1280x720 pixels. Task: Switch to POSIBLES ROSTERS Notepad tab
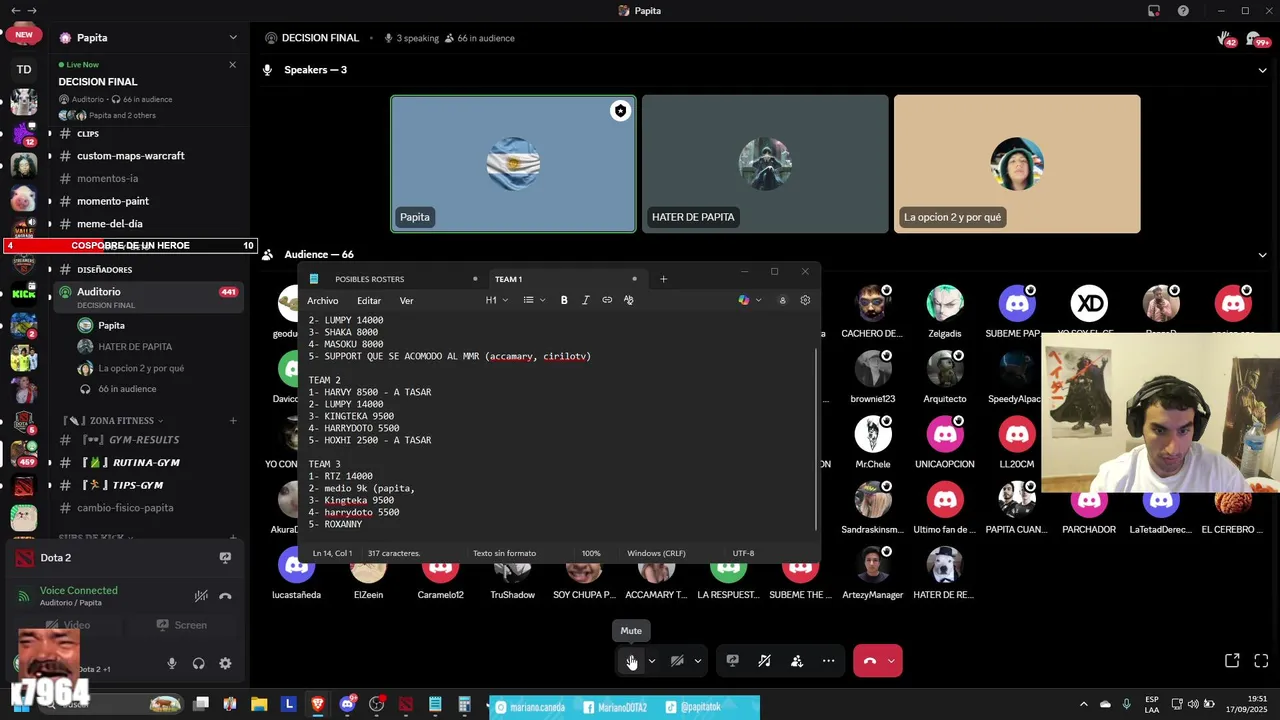pyautogui.click(x=394, y=279)
